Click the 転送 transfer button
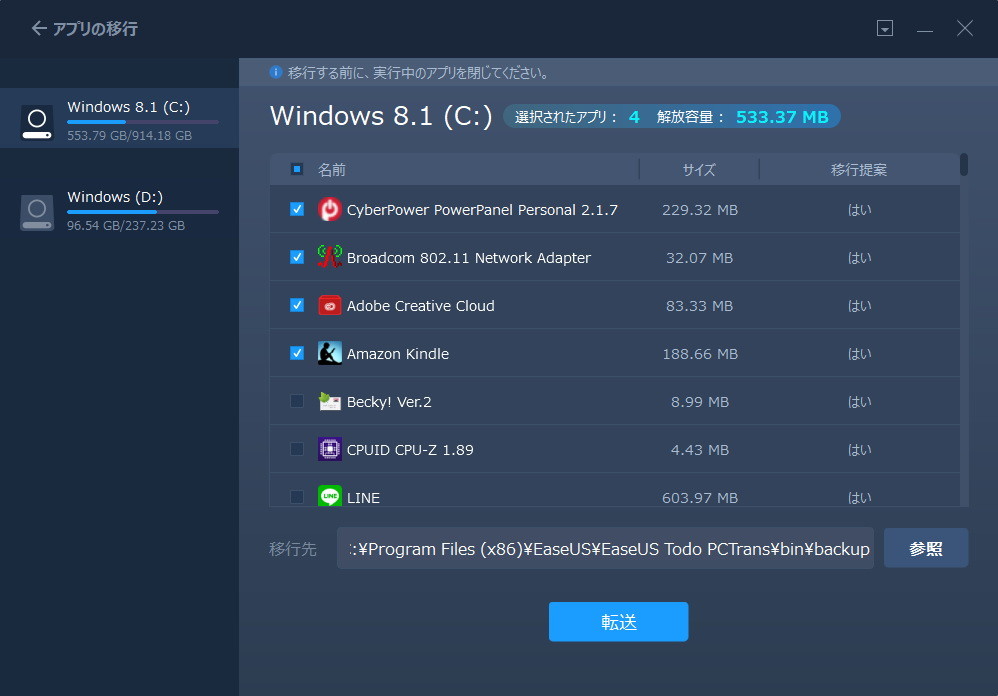The image size is (998, 696). pyautogui.click(x=619, y=622)
